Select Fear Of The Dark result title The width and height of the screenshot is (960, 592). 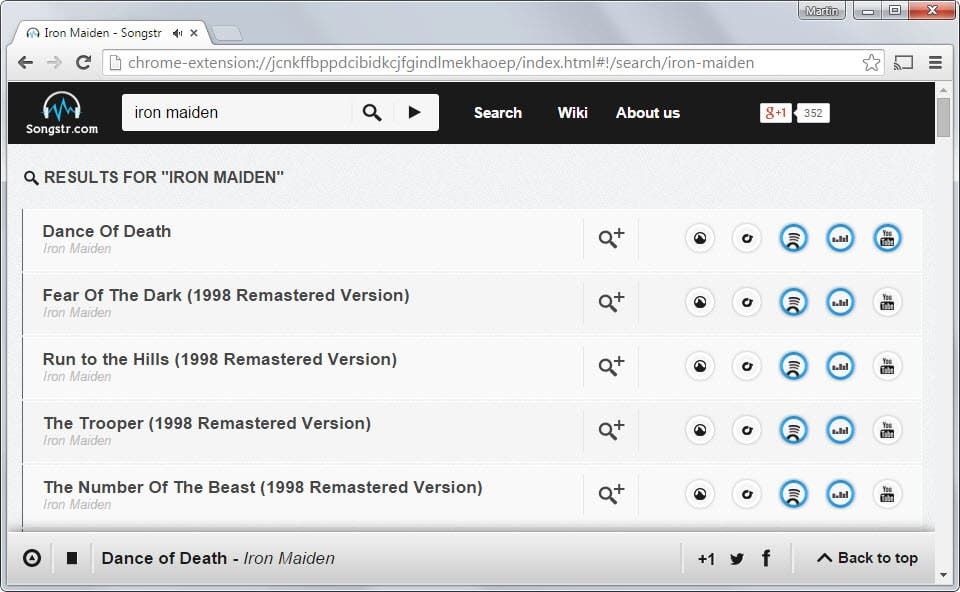[x=226, y=295]
